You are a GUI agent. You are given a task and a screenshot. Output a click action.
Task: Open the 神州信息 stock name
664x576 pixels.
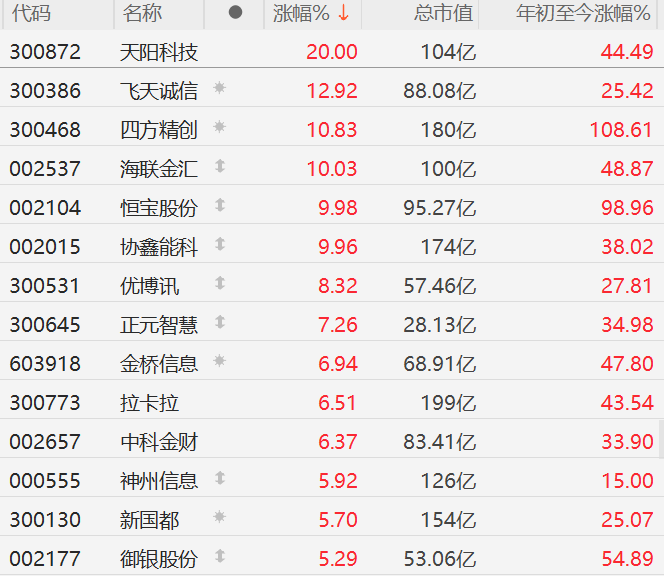point(159,481)
